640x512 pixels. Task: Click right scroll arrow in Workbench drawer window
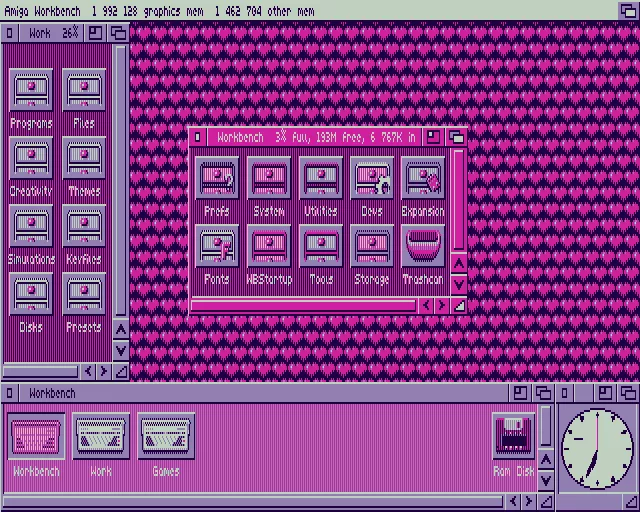[441, 305]
